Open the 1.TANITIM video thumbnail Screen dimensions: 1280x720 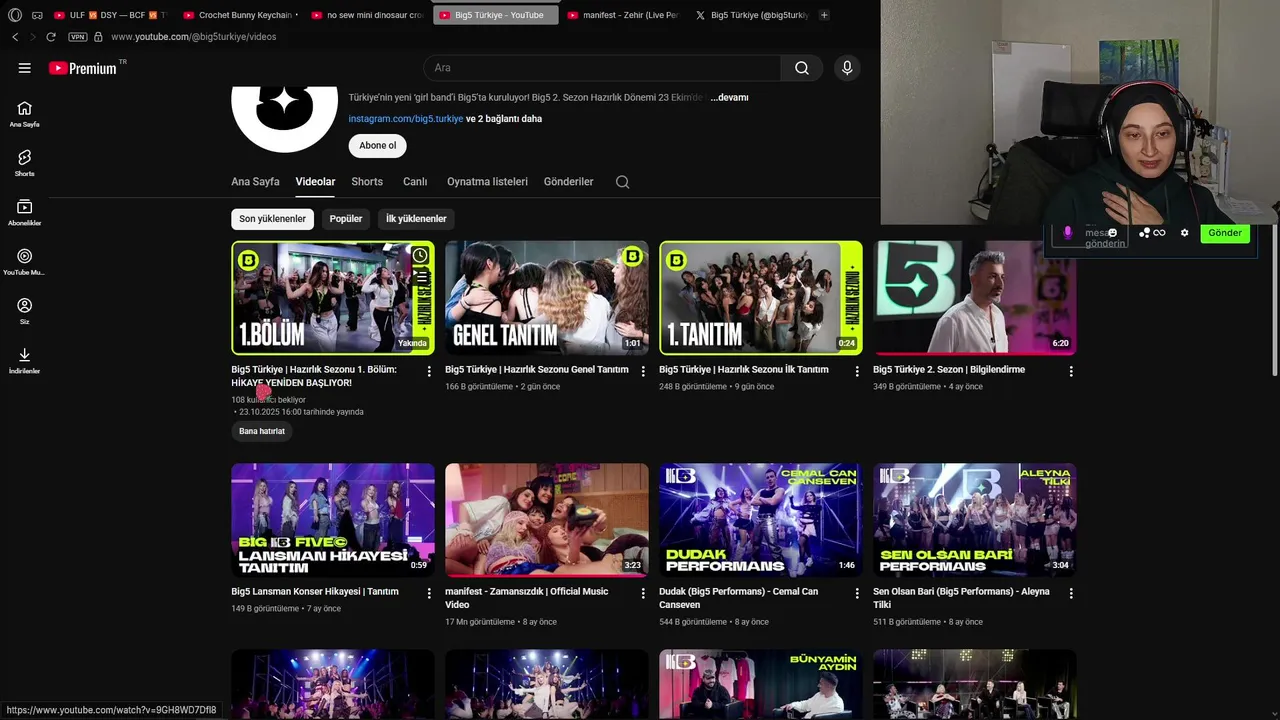(761, 297)
